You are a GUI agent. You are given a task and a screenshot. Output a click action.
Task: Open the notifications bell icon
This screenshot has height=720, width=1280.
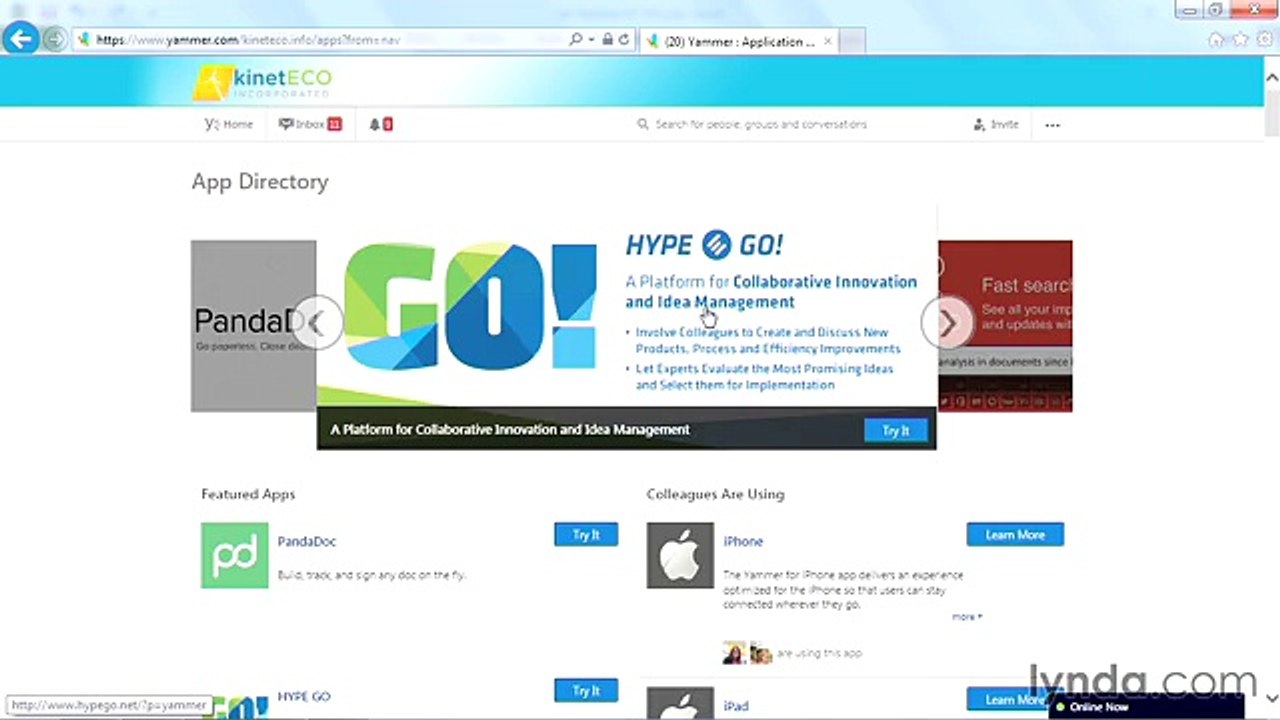pyautogui.click(x=381, y=124)
